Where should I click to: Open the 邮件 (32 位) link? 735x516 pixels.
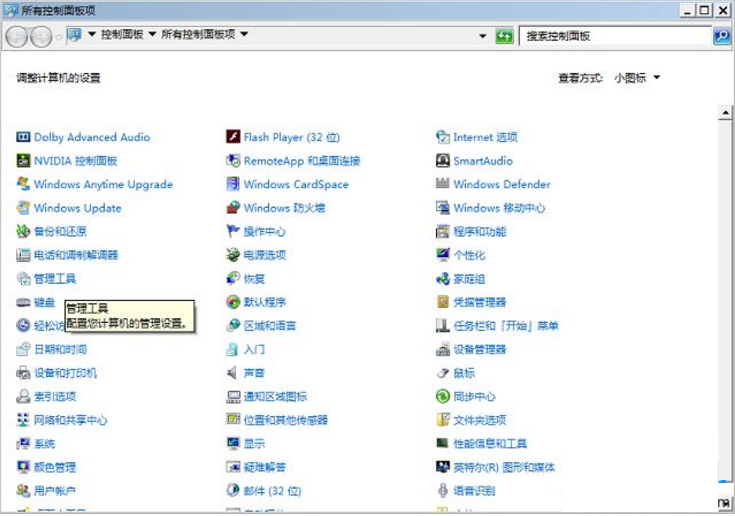[x=272, y=491]
